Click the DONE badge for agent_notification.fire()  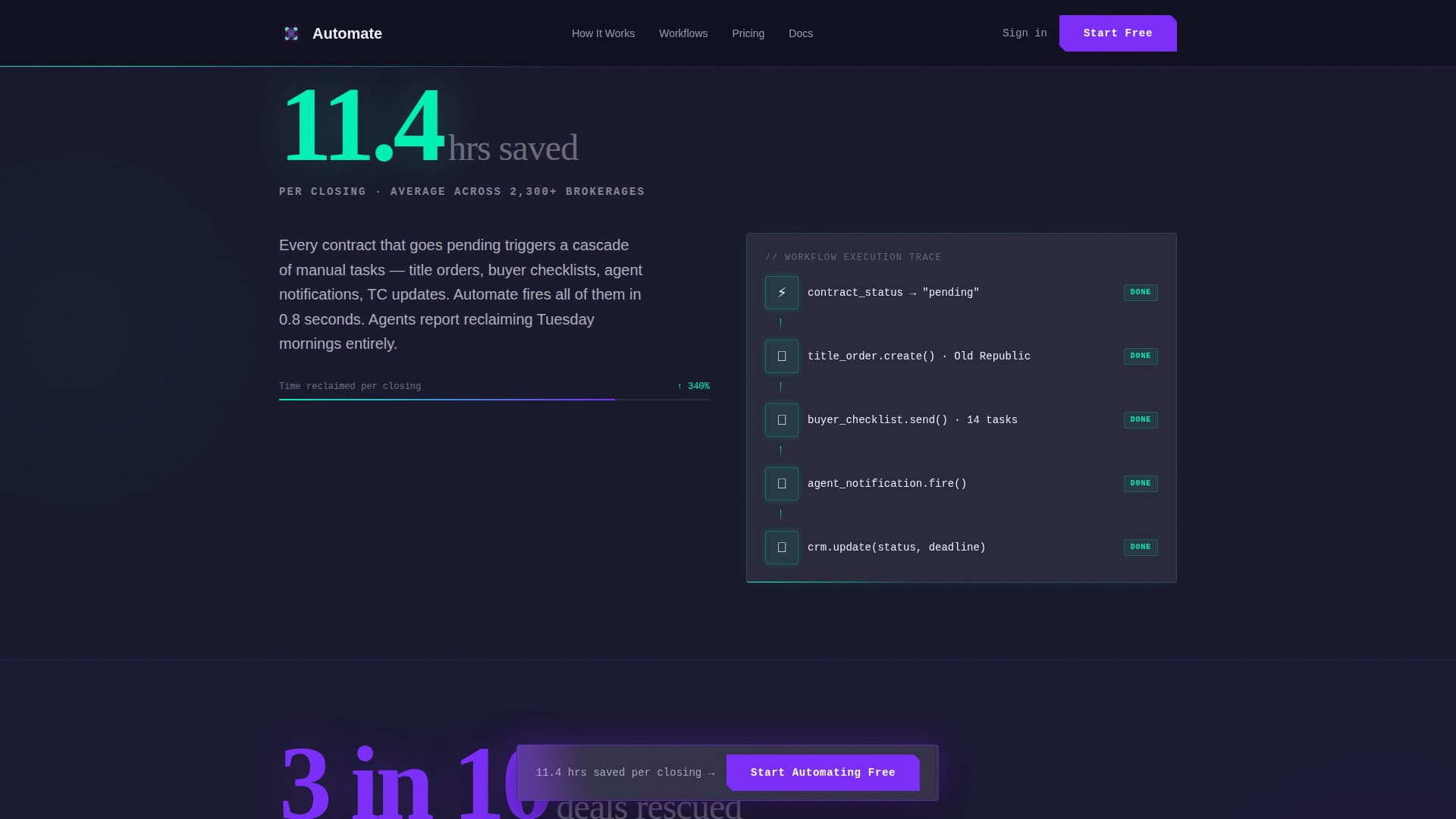point(1141,484)
